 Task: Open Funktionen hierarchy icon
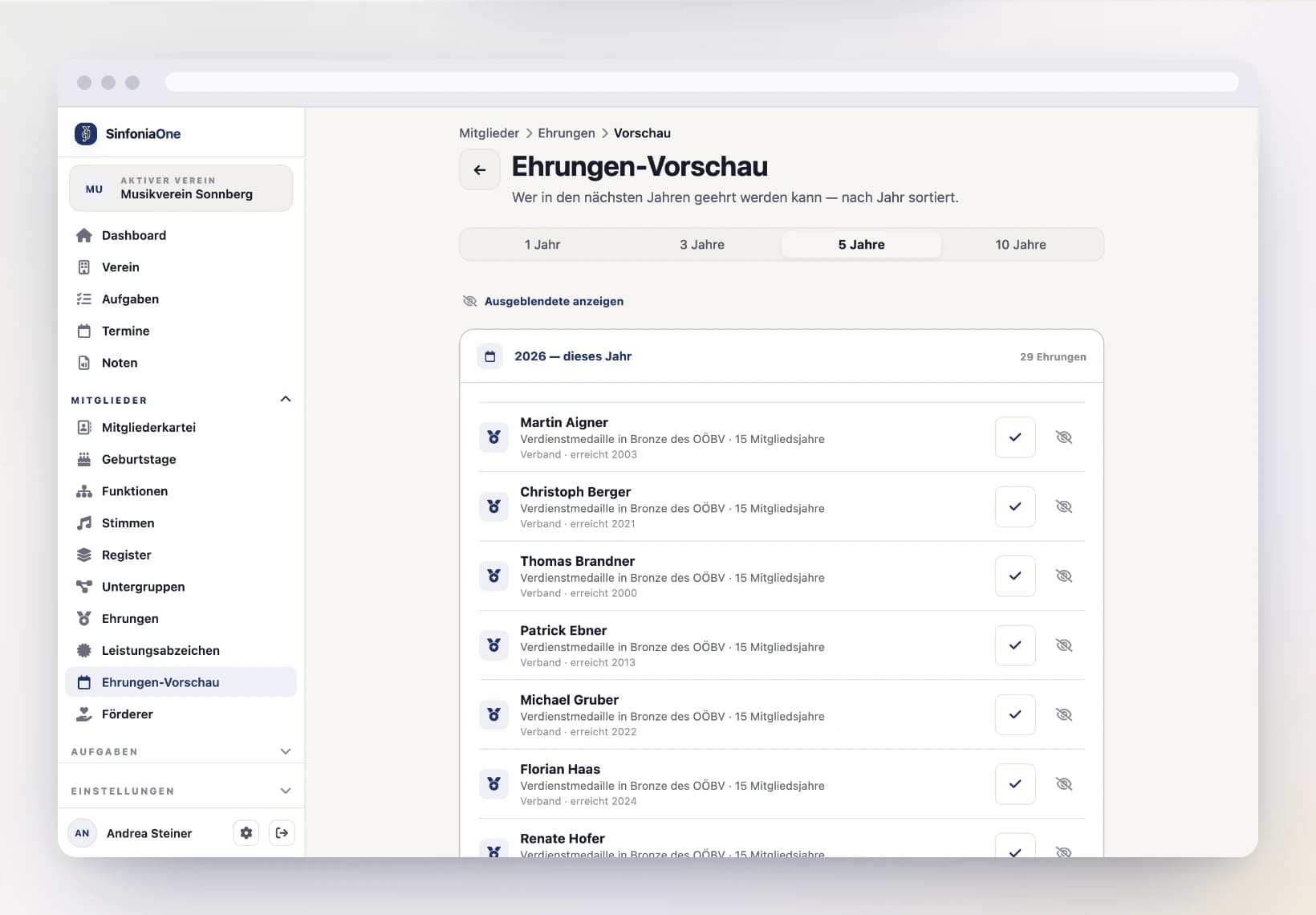coord(84,491)
